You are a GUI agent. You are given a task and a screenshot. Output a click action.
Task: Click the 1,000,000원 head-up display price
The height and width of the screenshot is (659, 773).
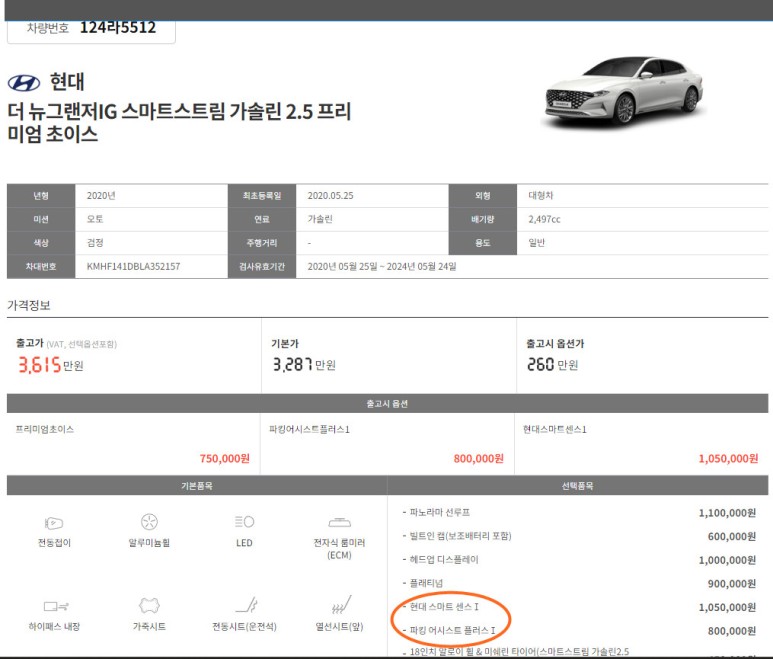click(x=727, y=560)
